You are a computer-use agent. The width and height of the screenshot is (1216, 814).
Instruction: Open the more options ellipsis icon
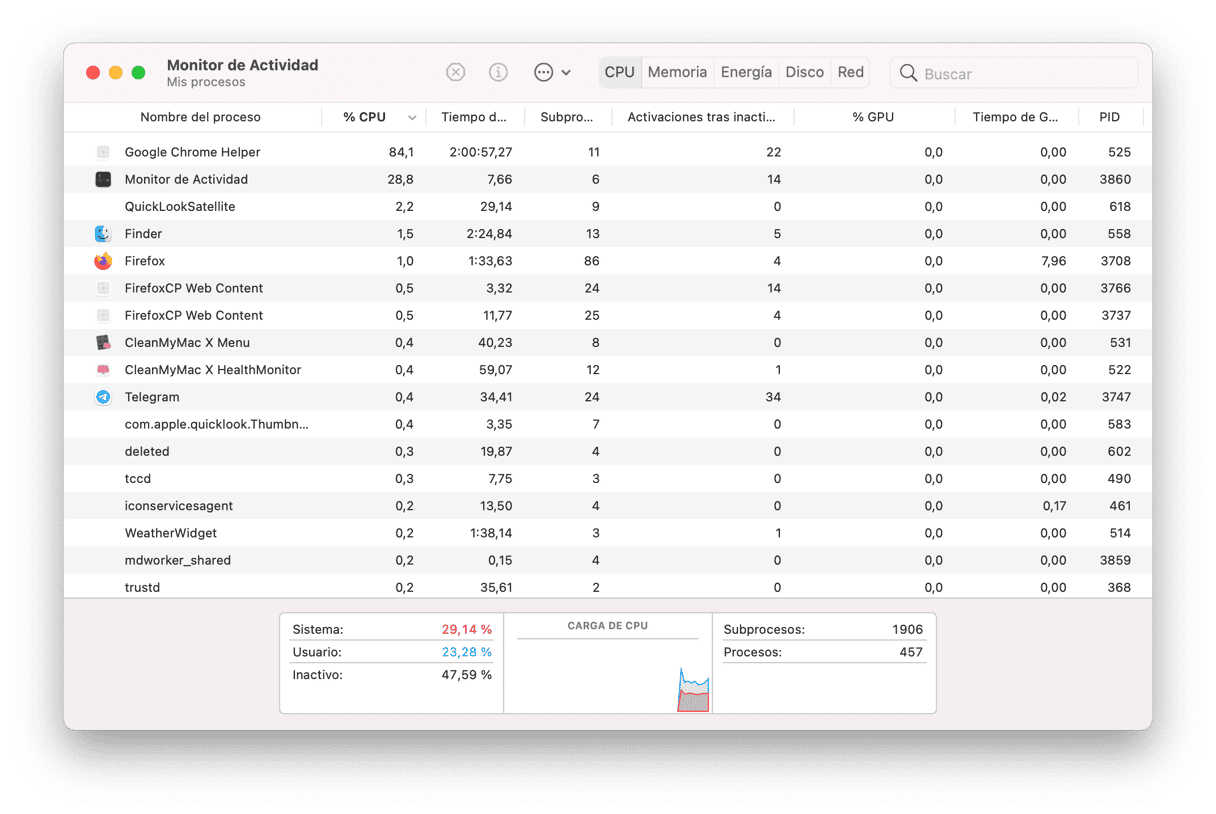pos(543,72)
